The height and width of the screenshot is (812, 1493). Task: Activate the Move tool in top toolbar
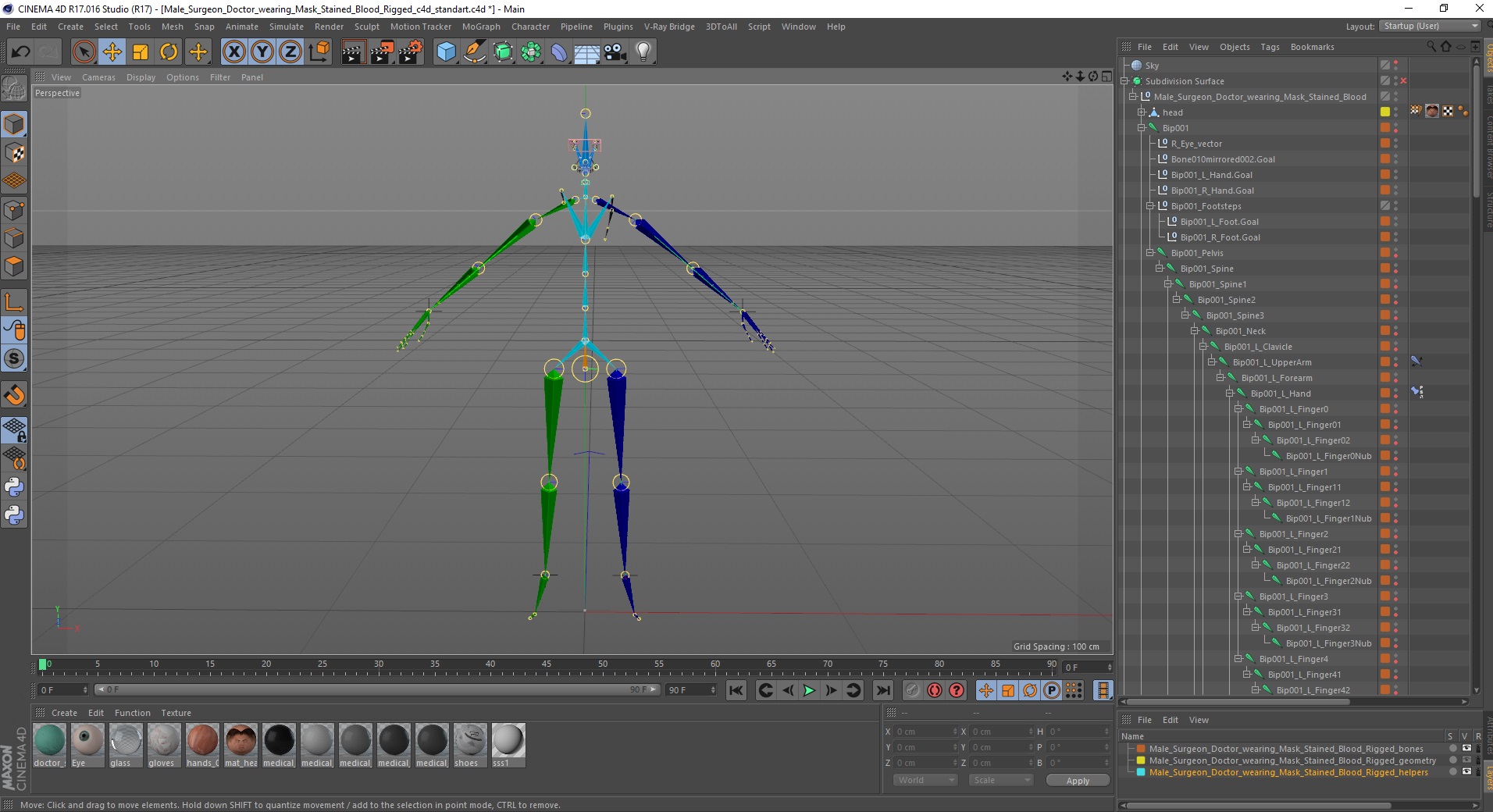point(112,52)
